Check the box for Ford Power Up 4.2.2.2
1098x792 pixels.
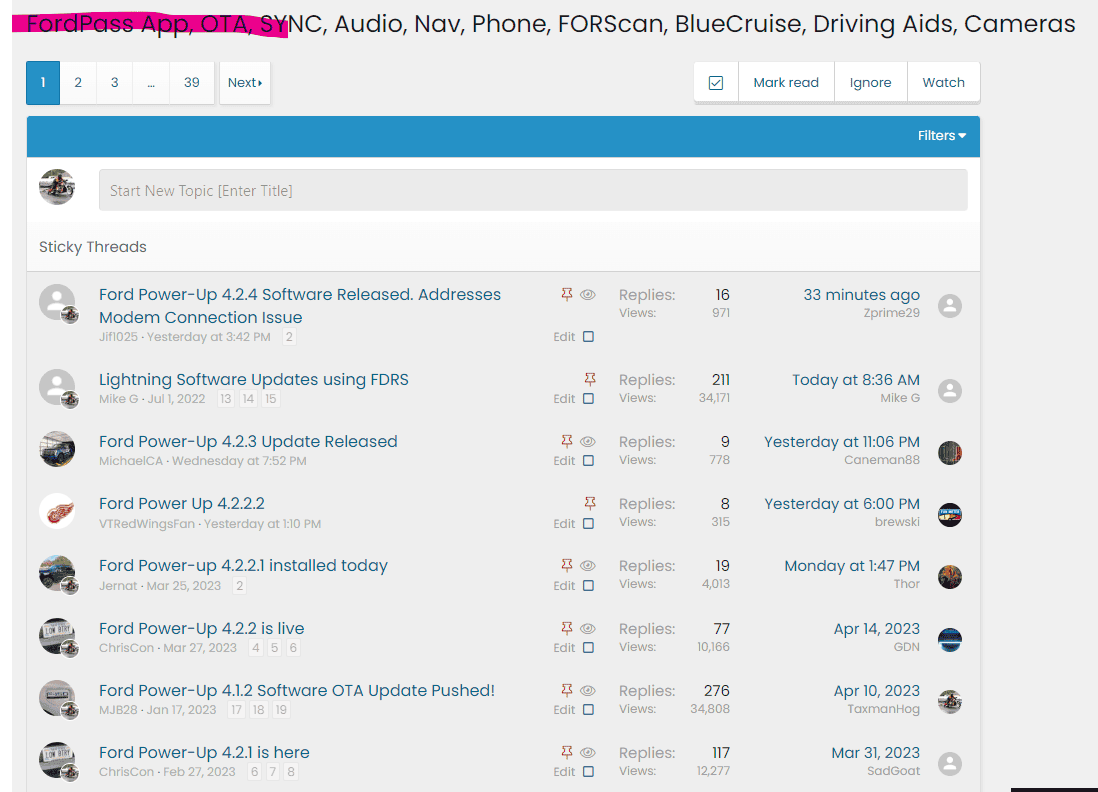point(588,524)
